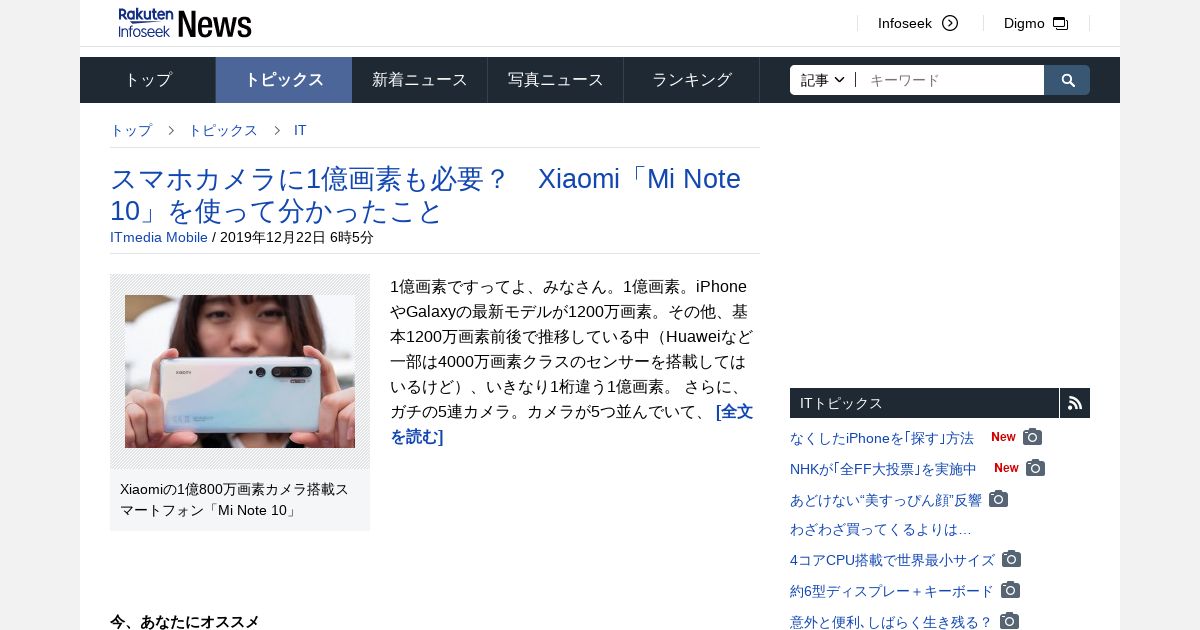Click the Rakuten Infoseek News logo

[x=185, y=22]
